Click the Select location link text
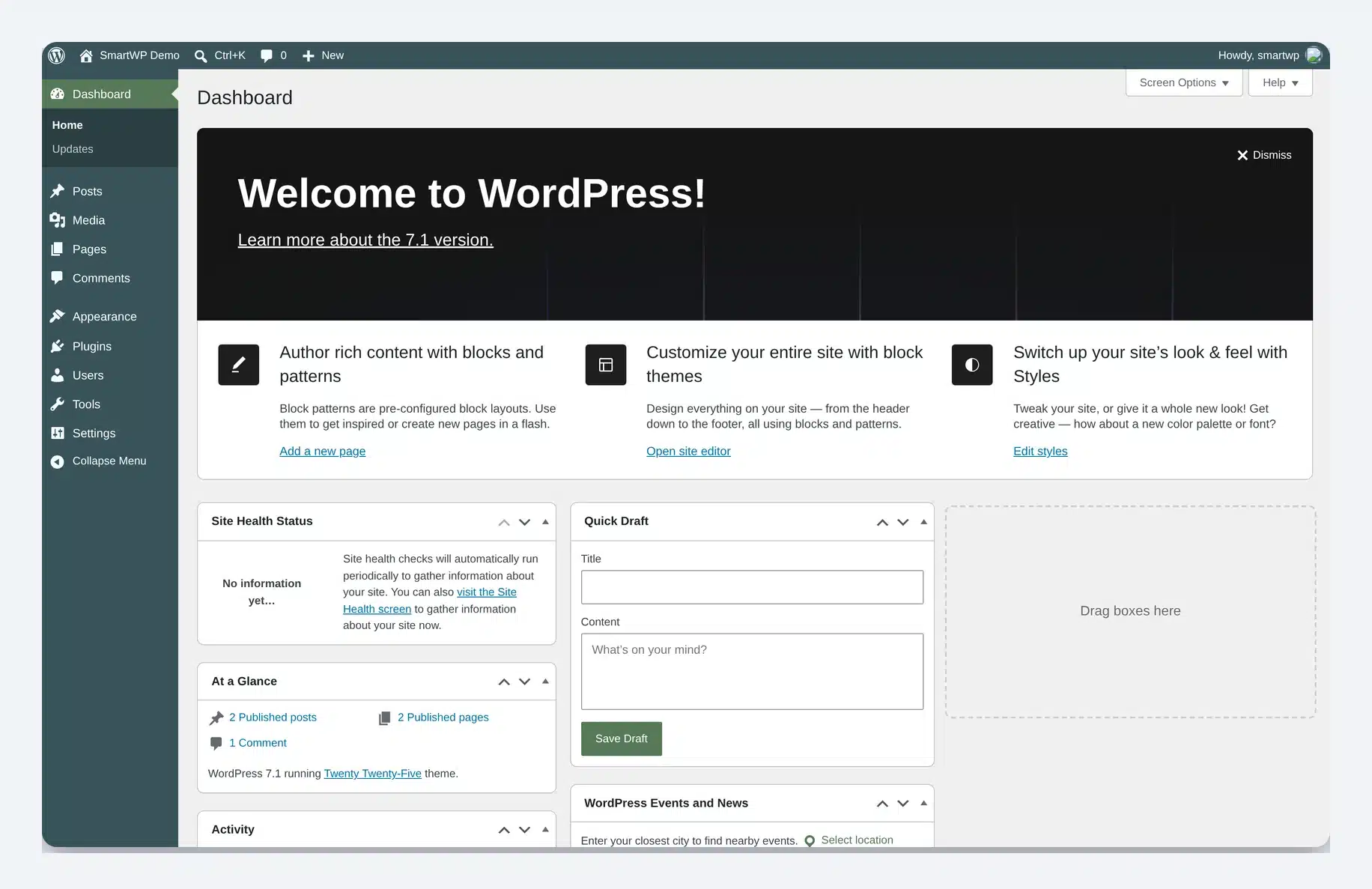The height and width of the screenshot is (889, 1372). tap(857, 840)
